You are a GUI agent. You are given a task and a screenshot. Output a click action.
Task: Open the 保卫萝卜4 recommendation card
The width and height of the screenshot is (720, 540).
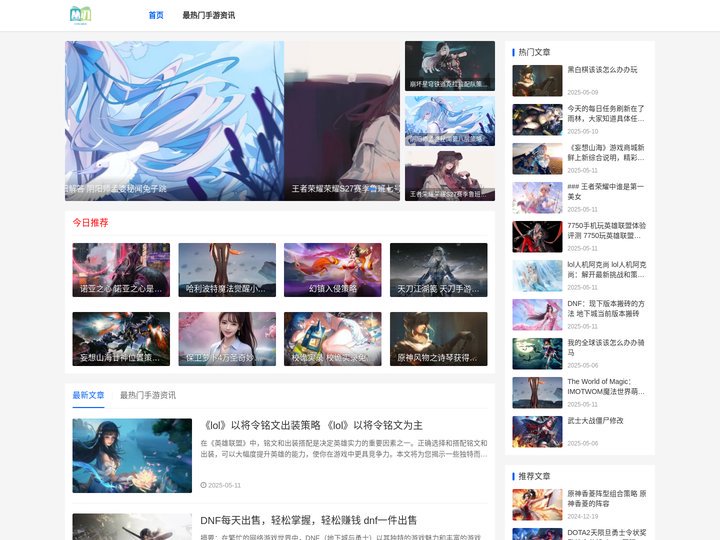coord(227,339)
